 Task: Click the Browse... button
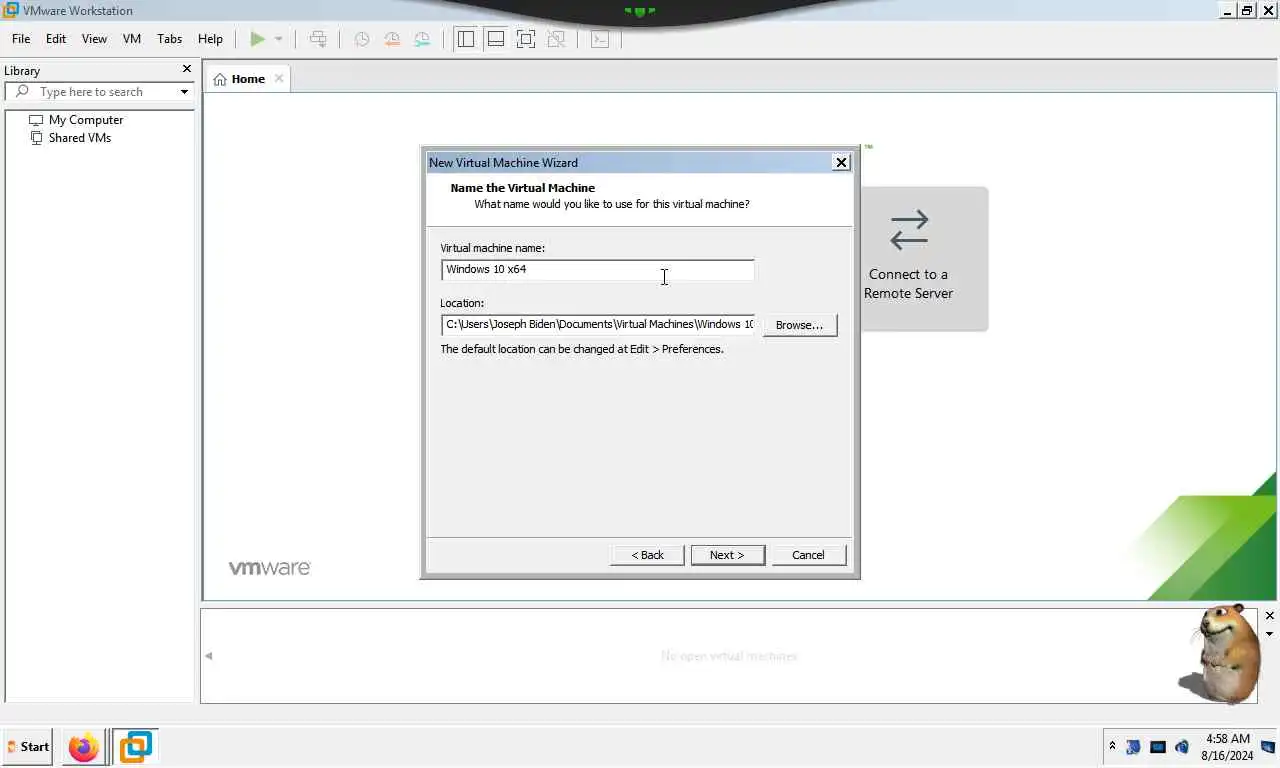coord(799,325)
